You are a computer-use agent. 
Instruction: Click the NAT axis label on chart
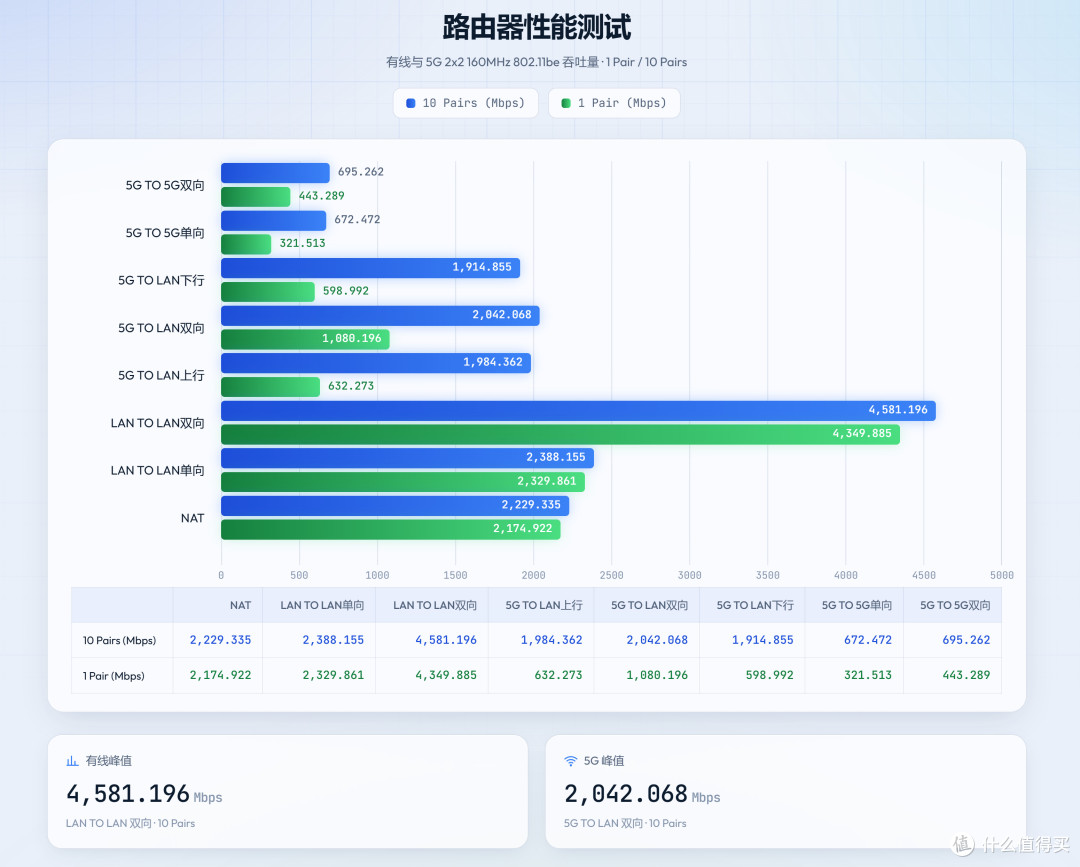click(192, 518)
